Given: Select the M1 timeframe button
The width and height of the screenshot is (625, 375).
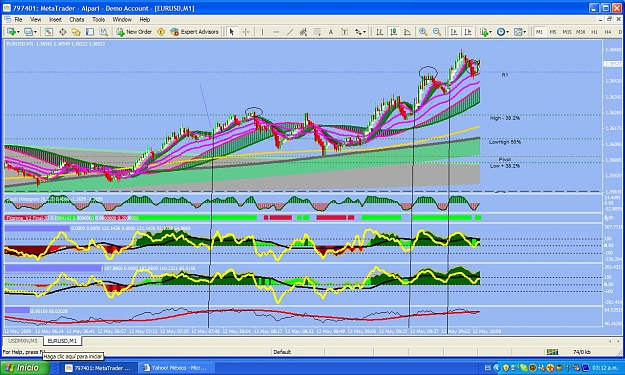Looking at the screenshot, I should coord(539,32).
